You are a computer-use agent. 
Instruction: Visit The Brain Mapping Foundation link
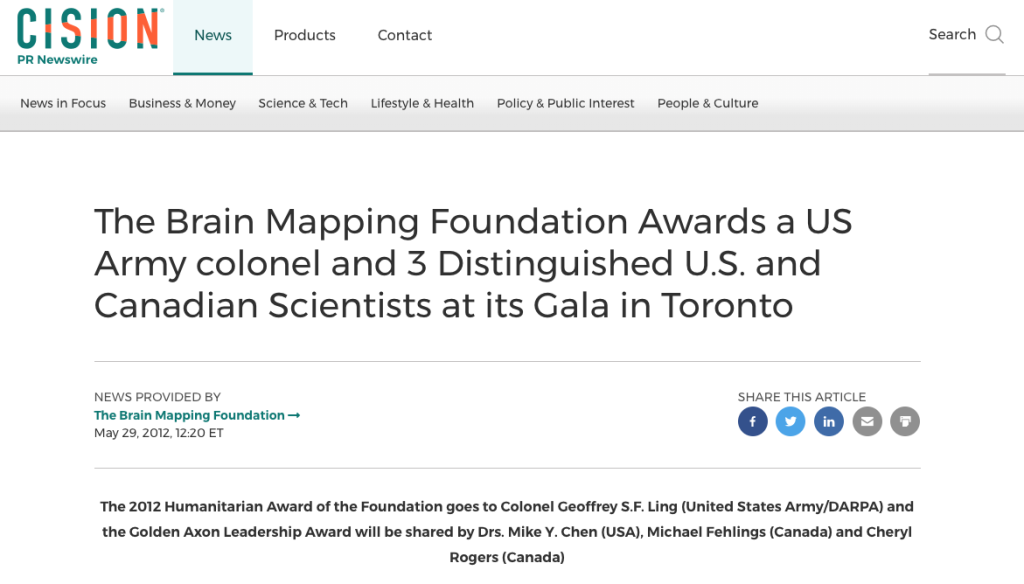click(189, 415)
